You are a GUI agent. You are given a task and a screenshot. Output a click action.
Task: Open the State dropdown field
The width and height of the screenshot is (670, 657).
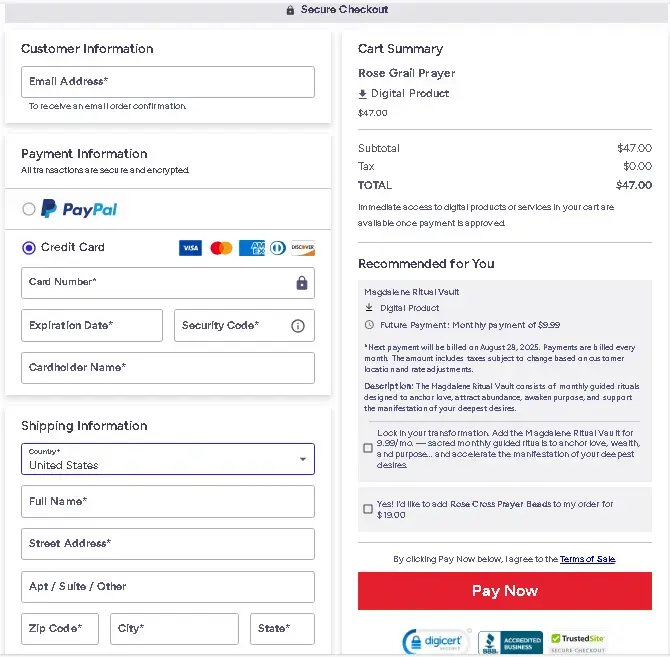tap(282, 629)
